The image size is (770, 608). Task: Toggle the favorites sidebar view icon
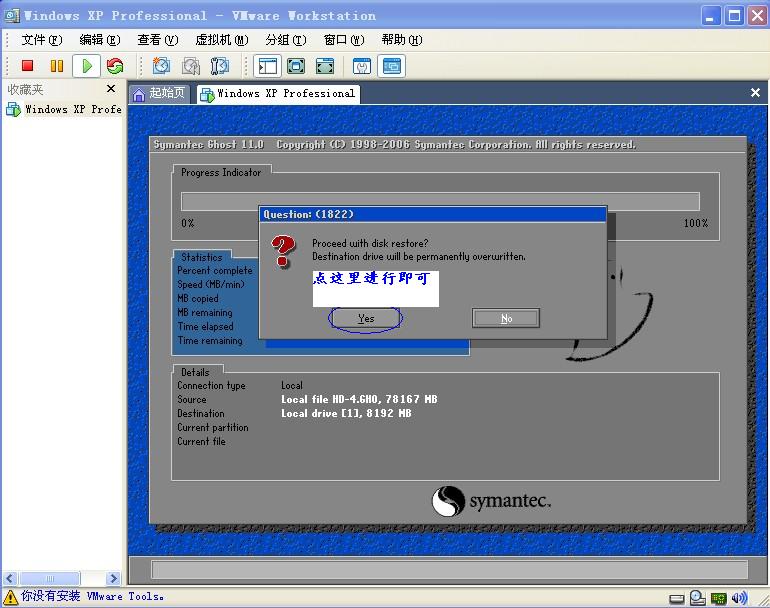[267, 66]
